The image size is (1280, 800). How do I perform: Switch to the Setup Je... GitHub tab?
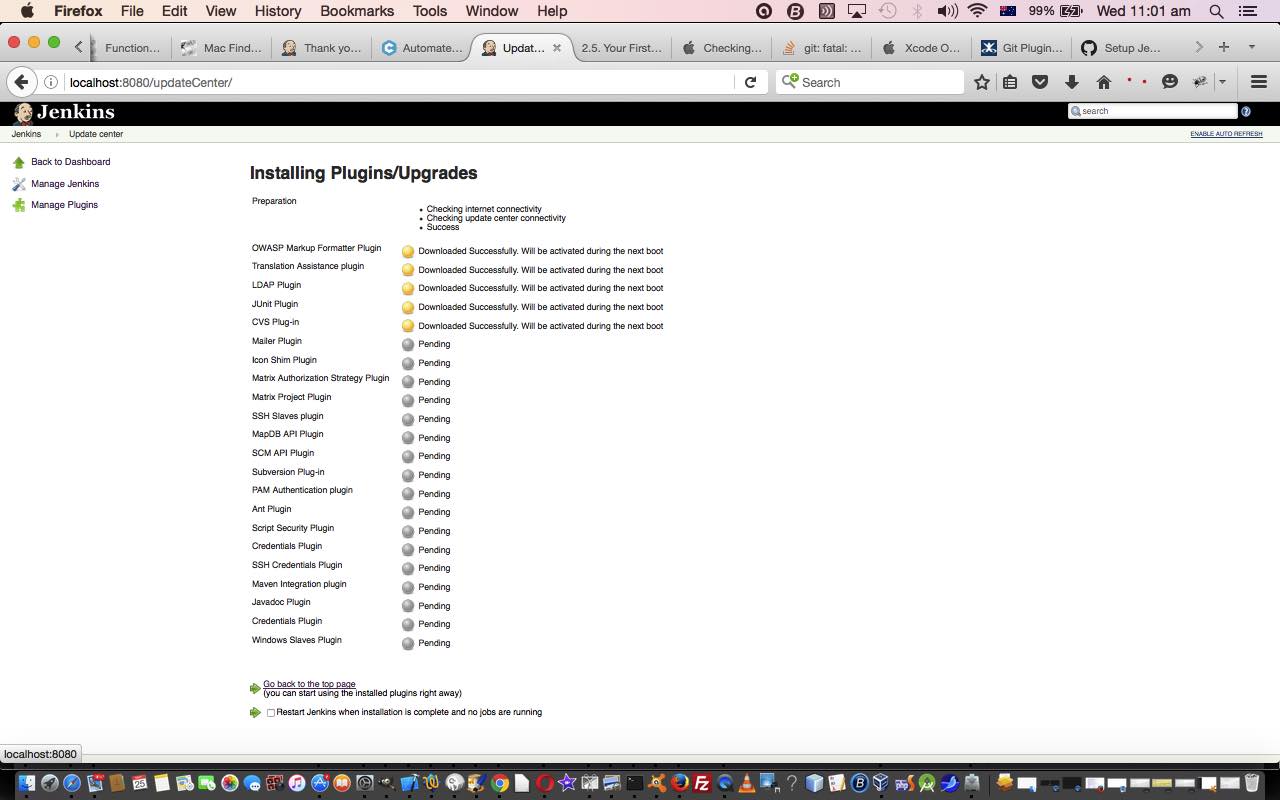pos(1121,48)
